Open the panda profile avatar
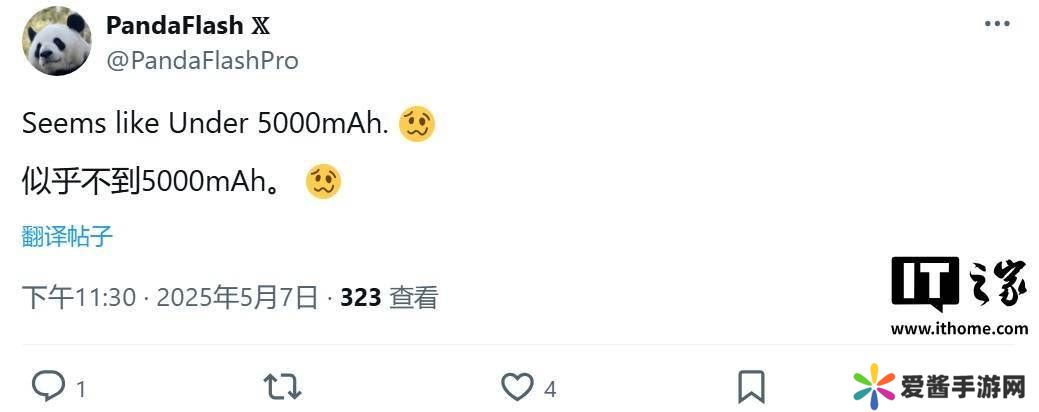Viewport: 1039px width, 412px height. coord(57,42)
